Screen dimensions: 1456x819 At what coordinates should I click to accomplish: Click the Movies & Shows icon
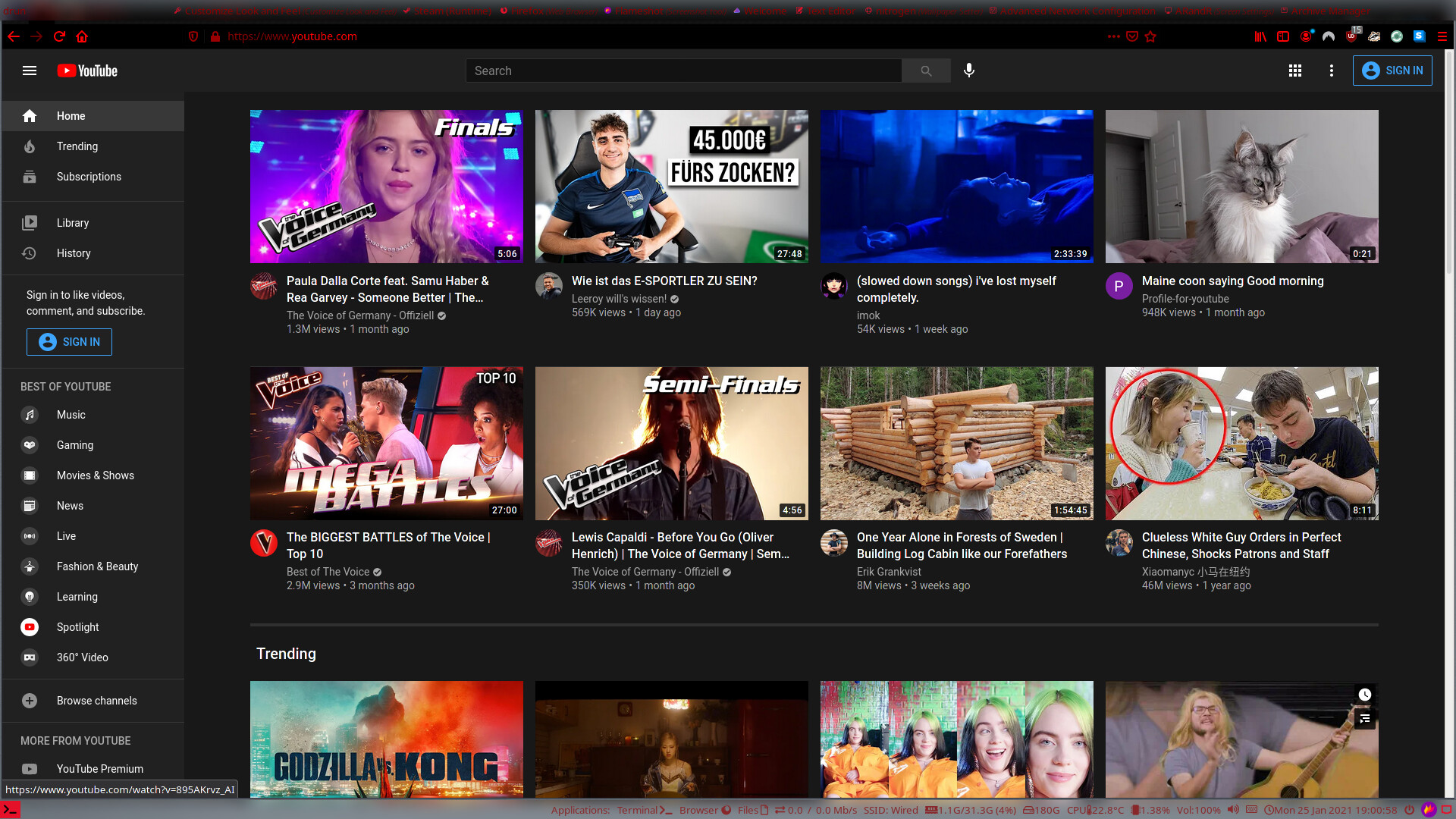pyautogui.click(x=30, y=475)
